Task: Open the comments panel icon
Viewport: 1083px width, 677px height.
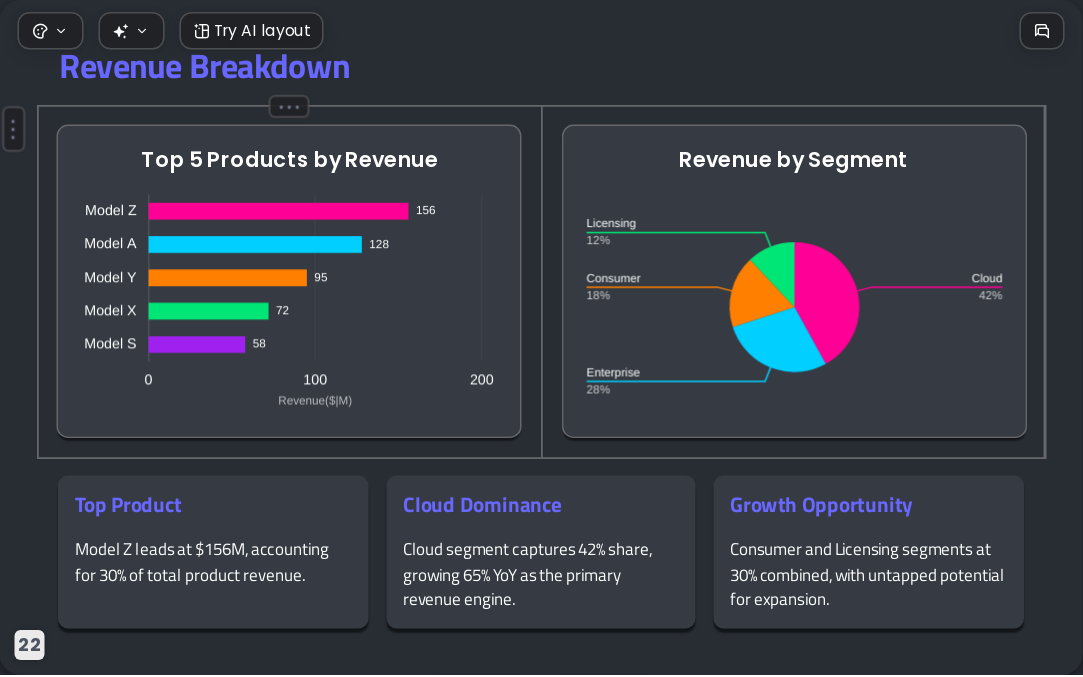Action: 1042,31
